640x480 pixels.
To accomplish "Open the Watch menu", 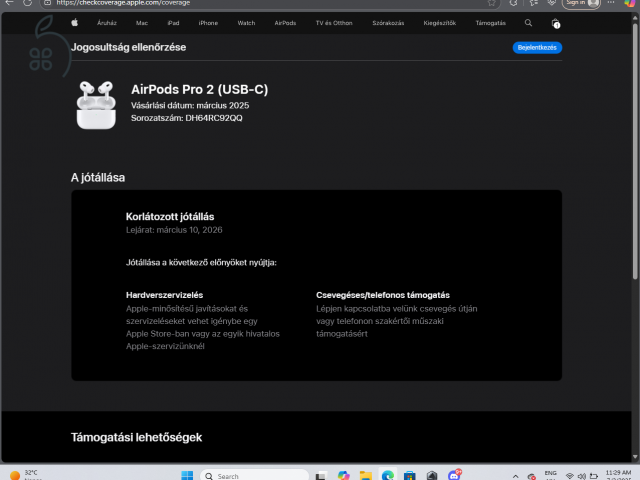I will [246, 23].
